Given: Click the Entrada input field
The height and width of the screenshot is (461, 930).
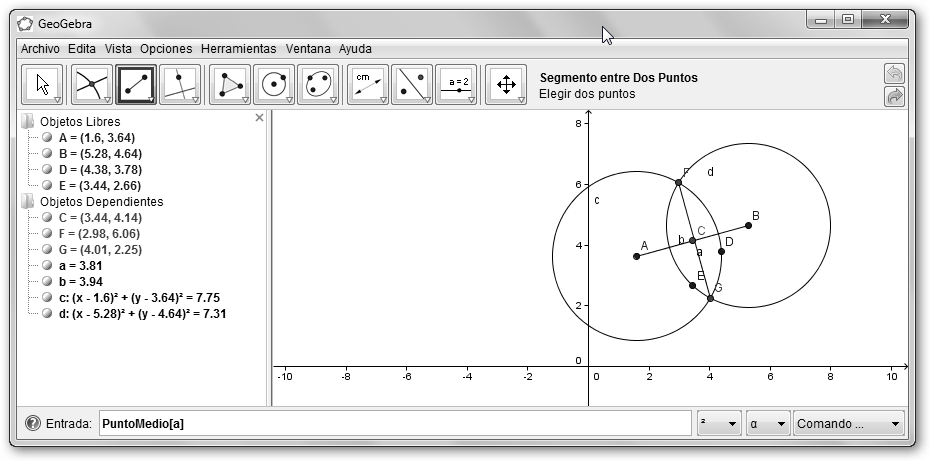Looking at the screenshot, I should click(395, 424).
